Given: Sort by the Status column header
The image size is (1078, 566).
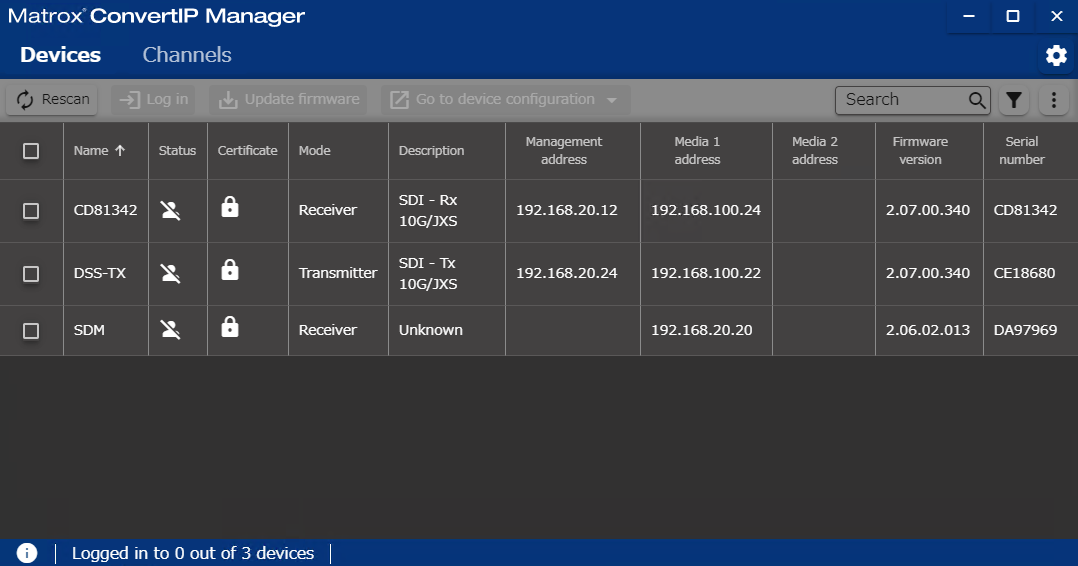Looking at the screenshot, I should click(177, 151).
